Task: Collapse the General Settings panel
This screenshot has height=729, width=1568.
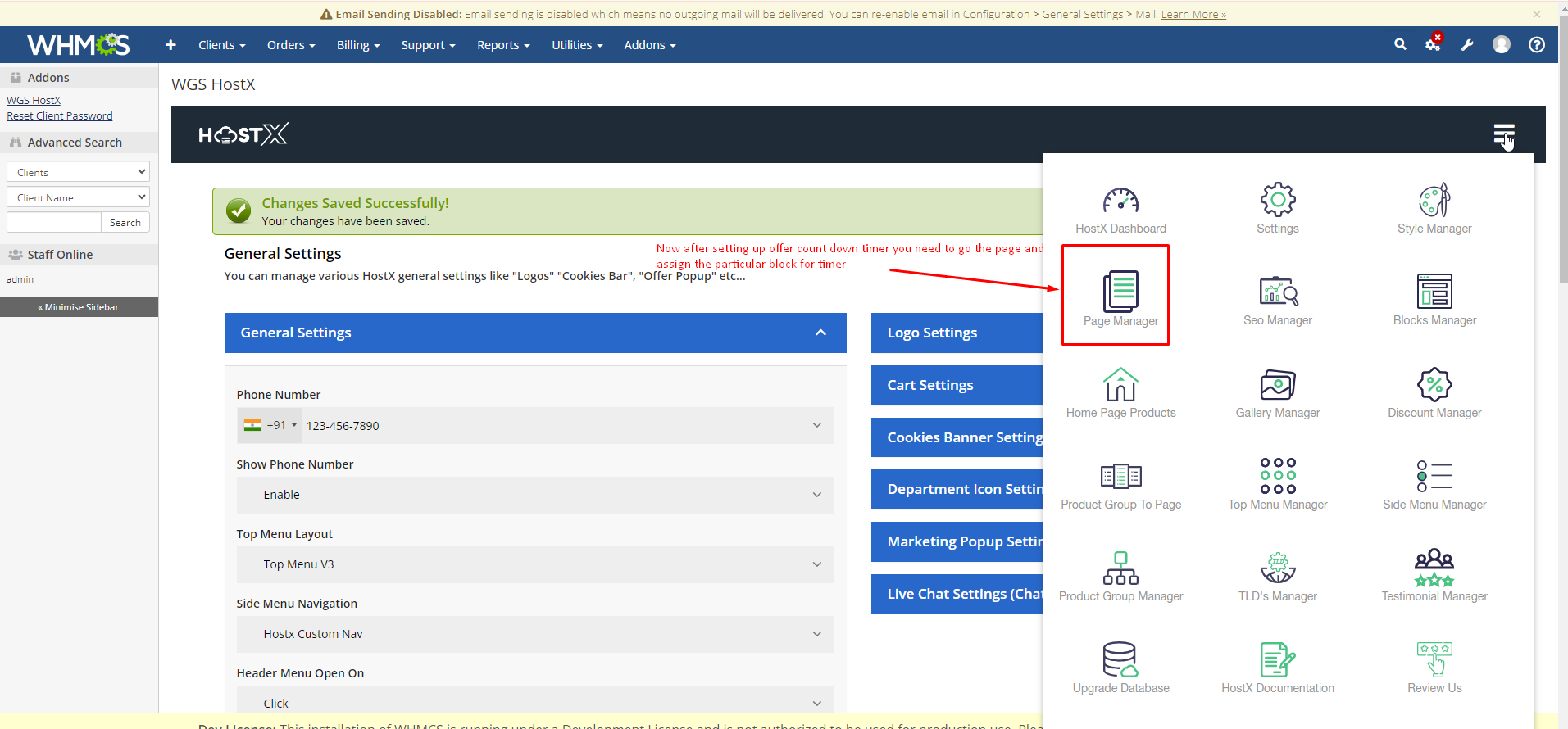Action: click(x=820, y=333)
